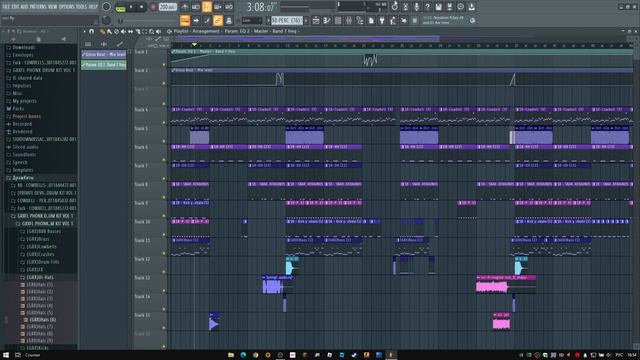Image resolution: width=640 pixels, height=360 pixels.
Task: Open the EDIT menu
Action: tap(16, 7)
